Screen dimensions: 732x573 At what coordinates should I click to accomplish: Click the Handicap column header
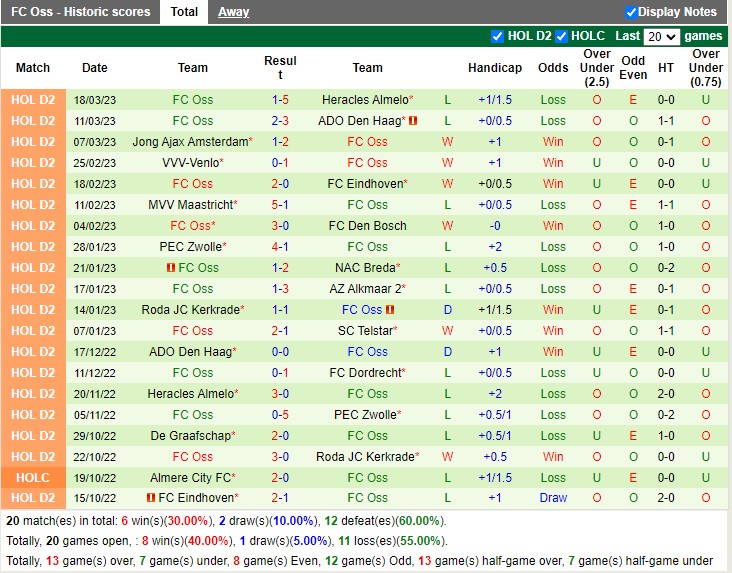click(494, 68)
